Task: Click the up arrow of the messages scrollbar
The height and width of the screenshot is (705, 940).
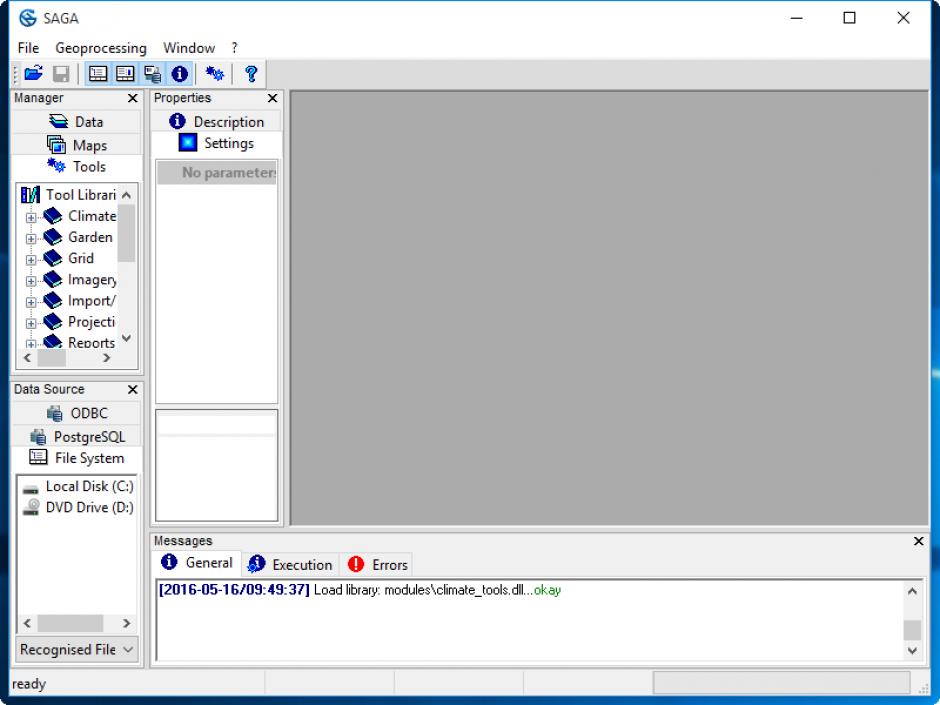Action: pos(912,591)
